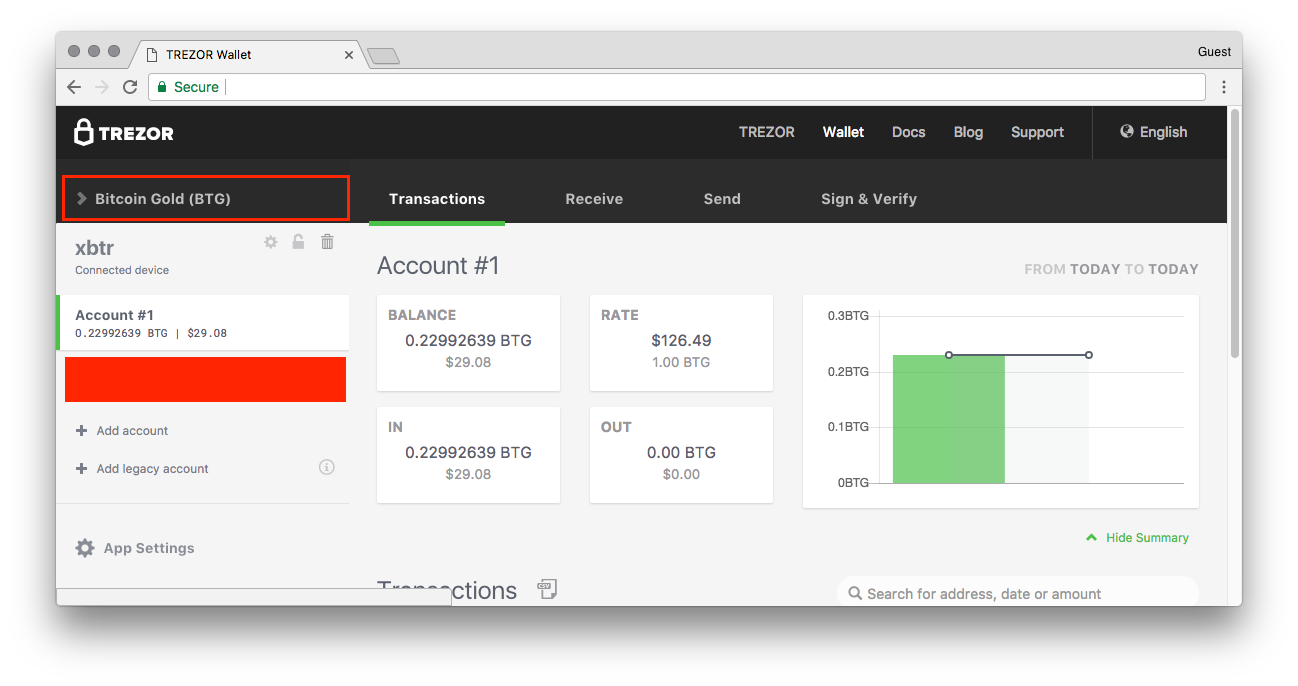Viewport: 1298px width, 686px height.
Task: Open Support from the top navigation
Action: click(x=1037, y=132)
